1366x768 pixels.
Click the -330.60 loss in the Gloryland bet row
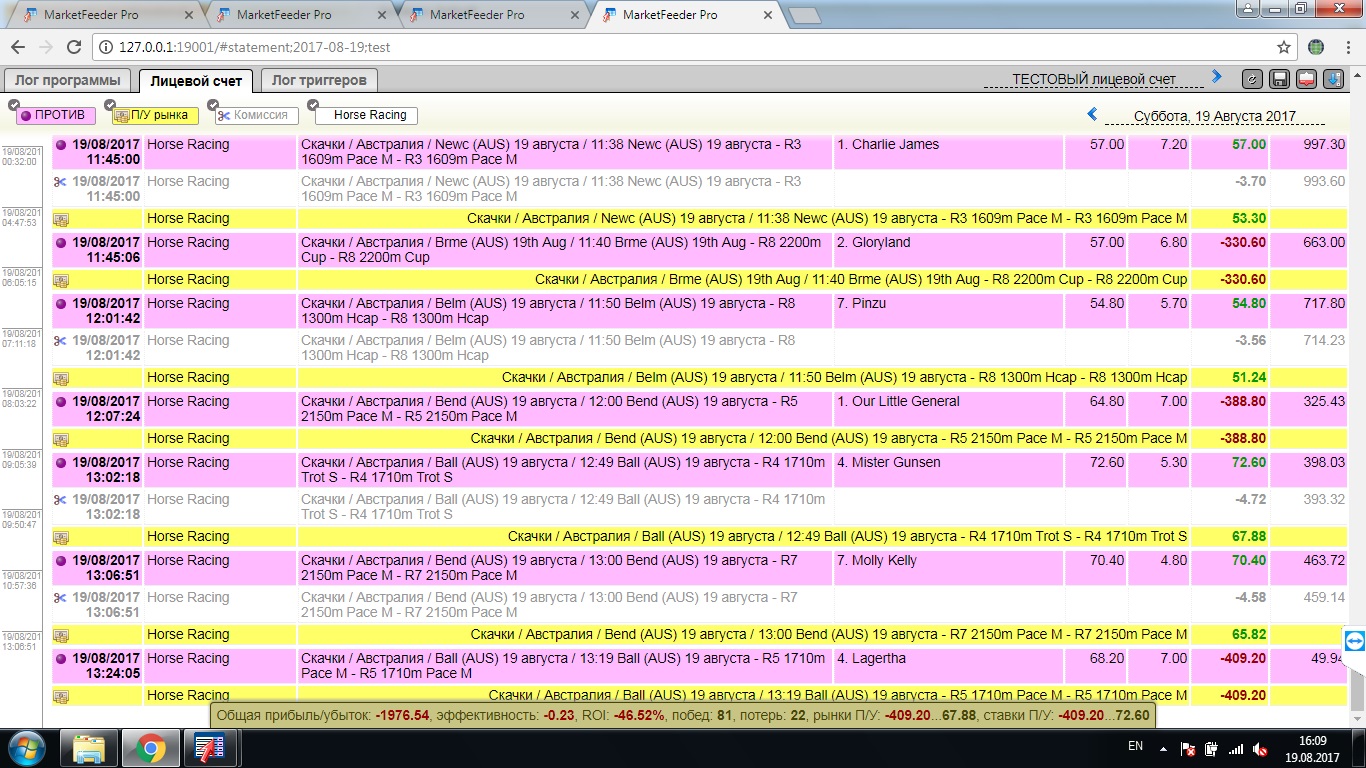click(1243, 243)
